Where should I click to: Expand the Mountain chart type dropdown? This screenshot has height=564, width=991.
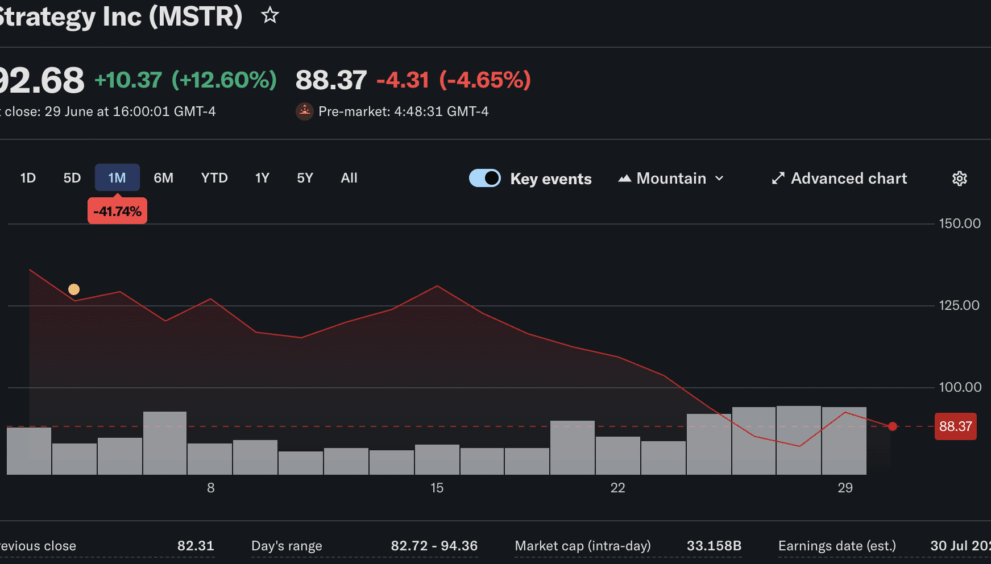tap(671, 178)
